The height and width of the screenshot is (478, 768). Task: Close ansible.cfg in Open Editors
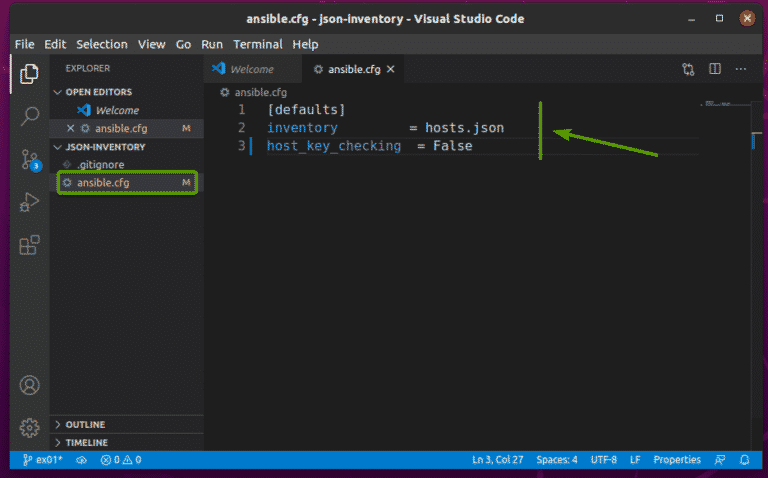coord(70,128)
